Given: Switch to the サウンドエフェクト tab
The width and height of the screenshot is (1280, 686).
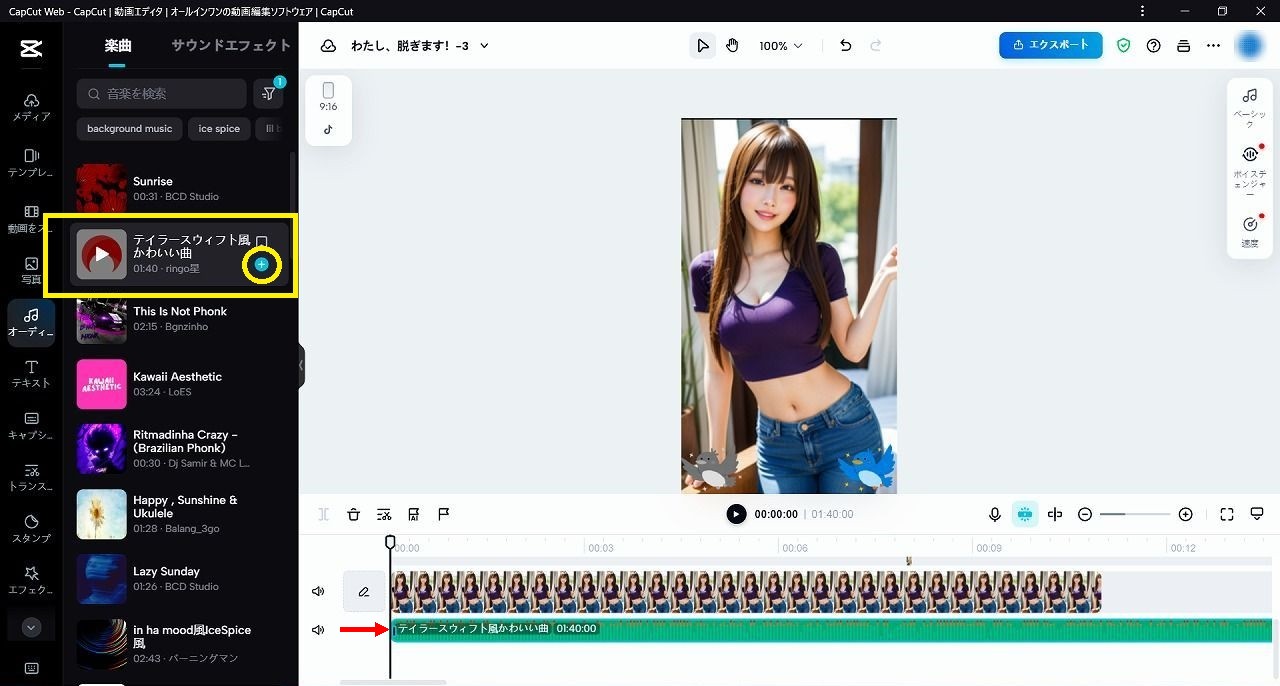Looking at the screenshot, I should [x=231, y=46].
